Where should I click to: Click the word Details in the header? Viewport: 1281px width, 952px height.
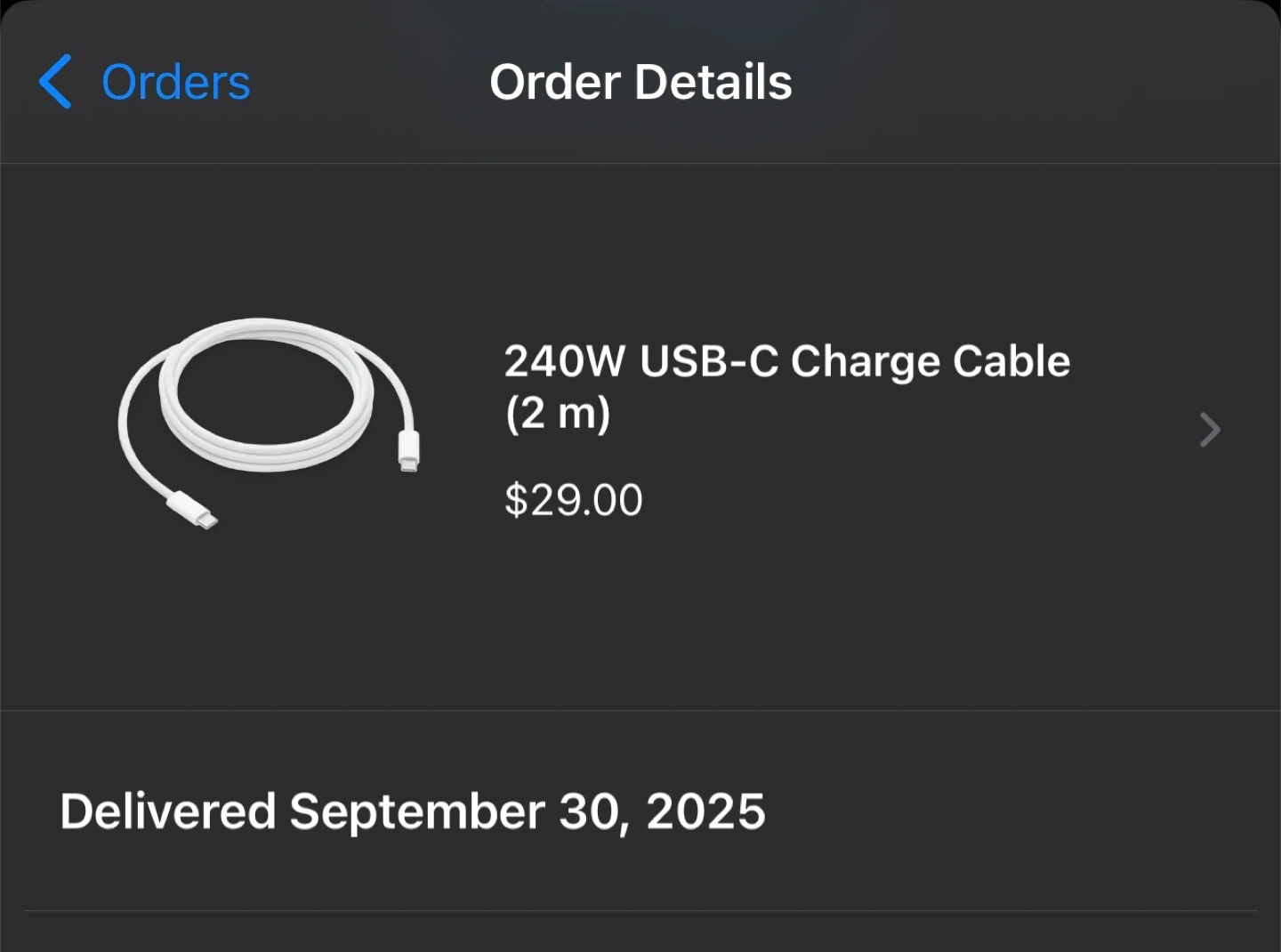(713, 83)
